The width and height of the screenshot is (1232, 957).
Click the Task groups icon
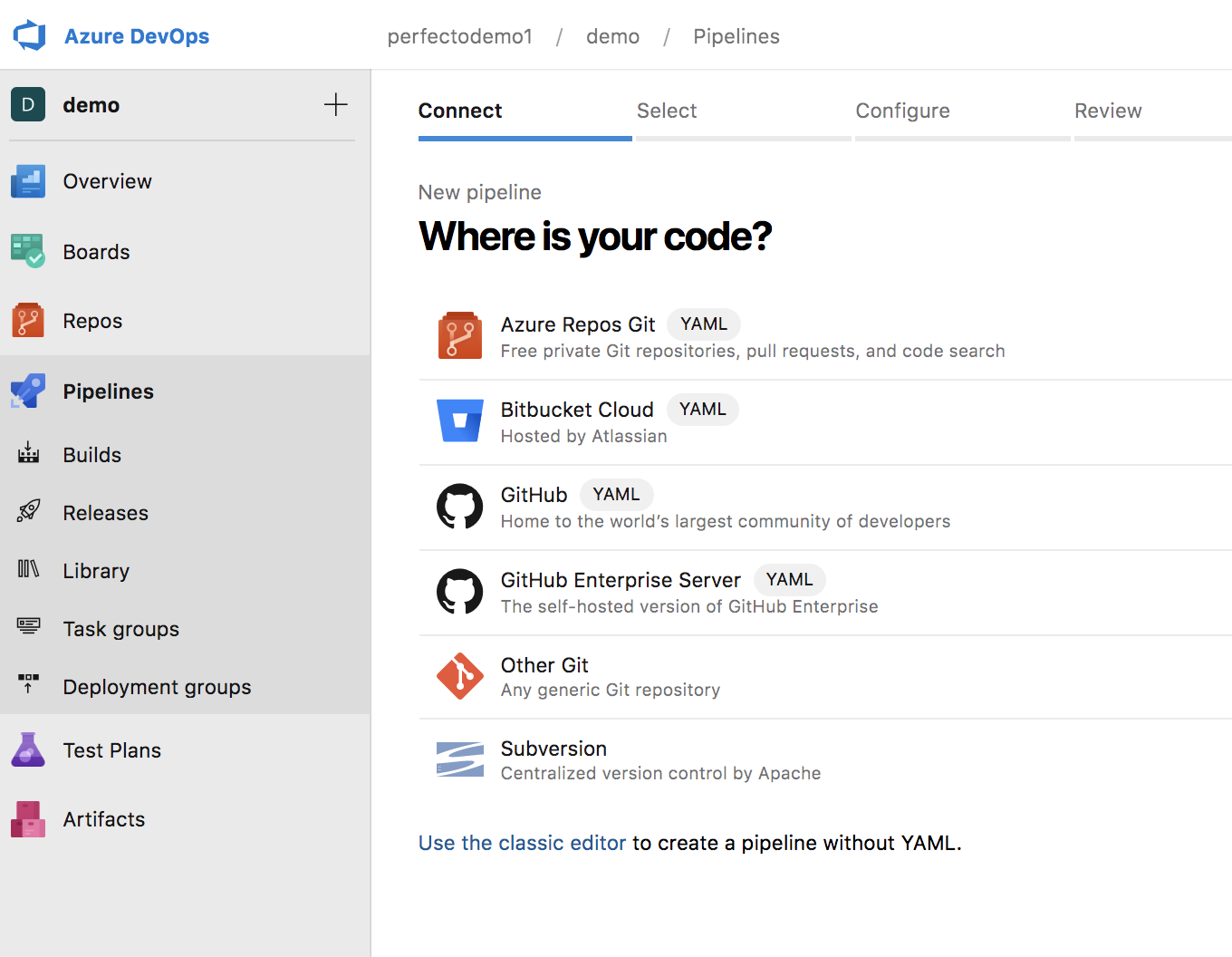point(28,628)
